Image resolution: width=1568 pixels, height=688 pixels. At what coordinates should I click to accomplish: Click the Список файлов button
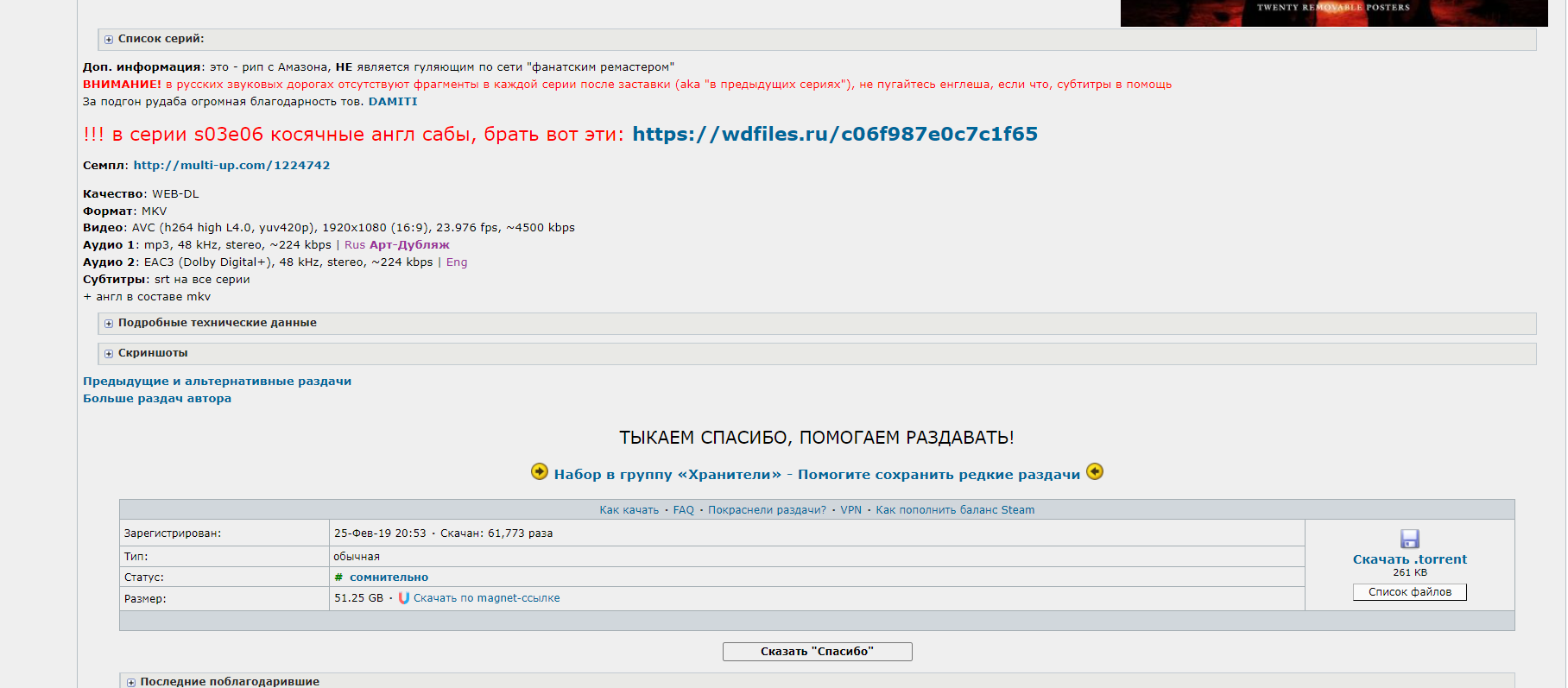[x=1409, y=592]
